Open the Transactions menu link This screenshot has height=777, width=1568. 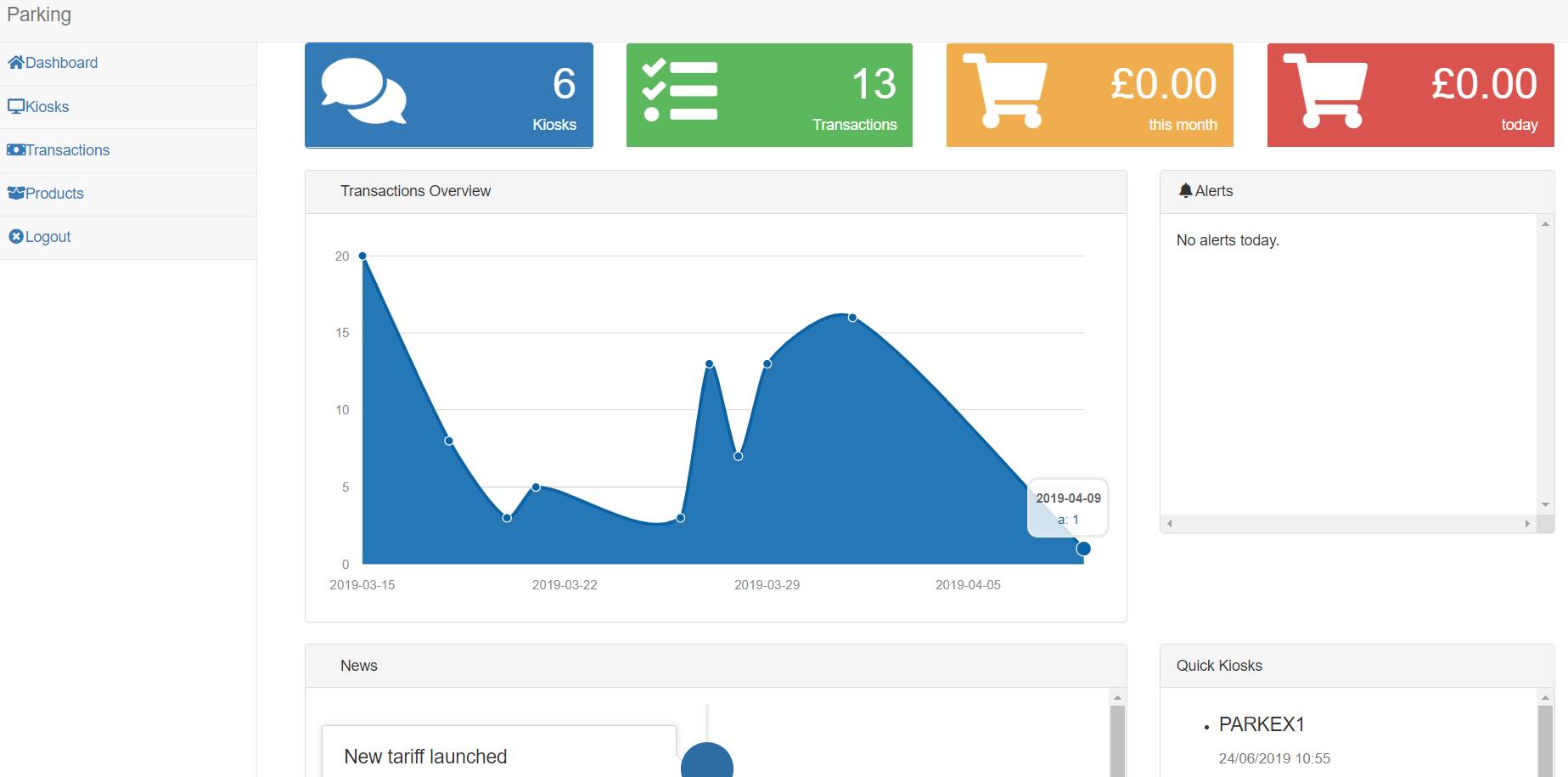[x=67, y=150]
